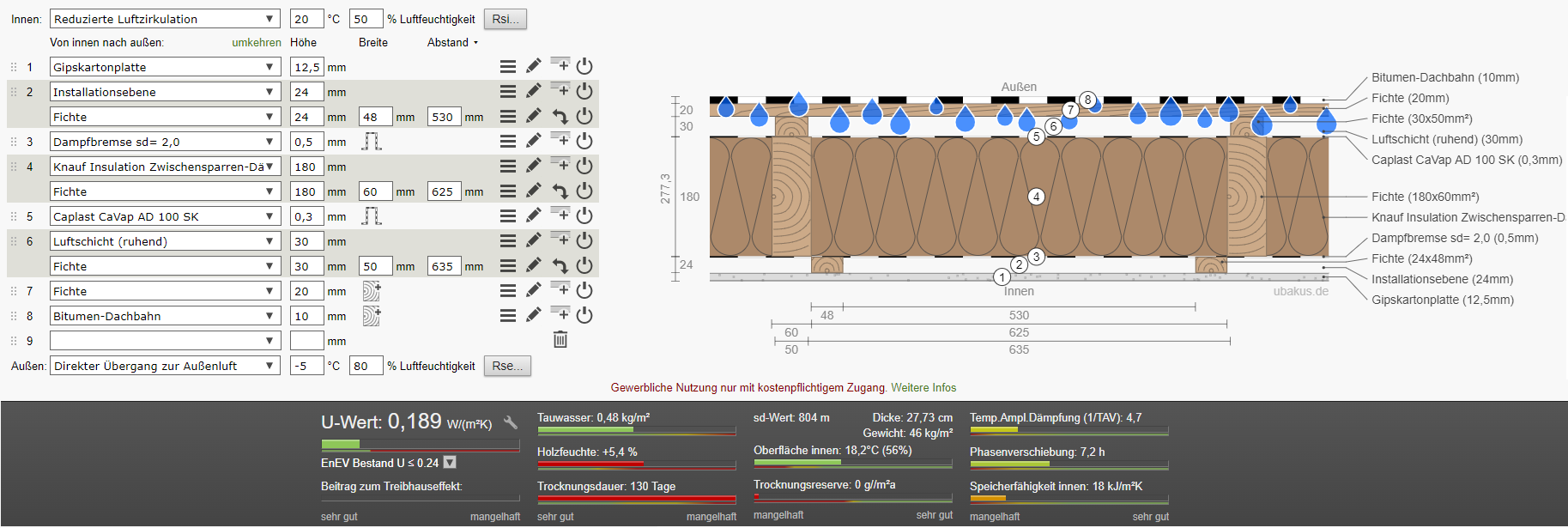Toggle power icon for Bitumen-Dachbahn layer
The image size is (1568, 528).
click(584, 315)
